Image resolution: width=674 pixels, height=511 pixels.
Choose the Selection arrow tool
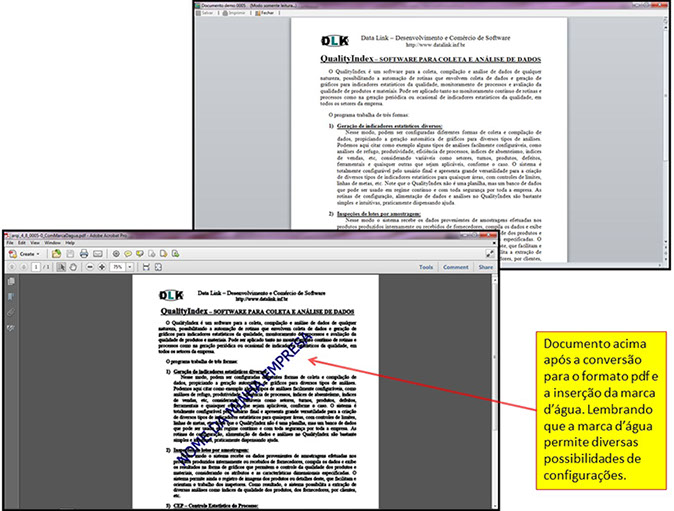[60, 268]
